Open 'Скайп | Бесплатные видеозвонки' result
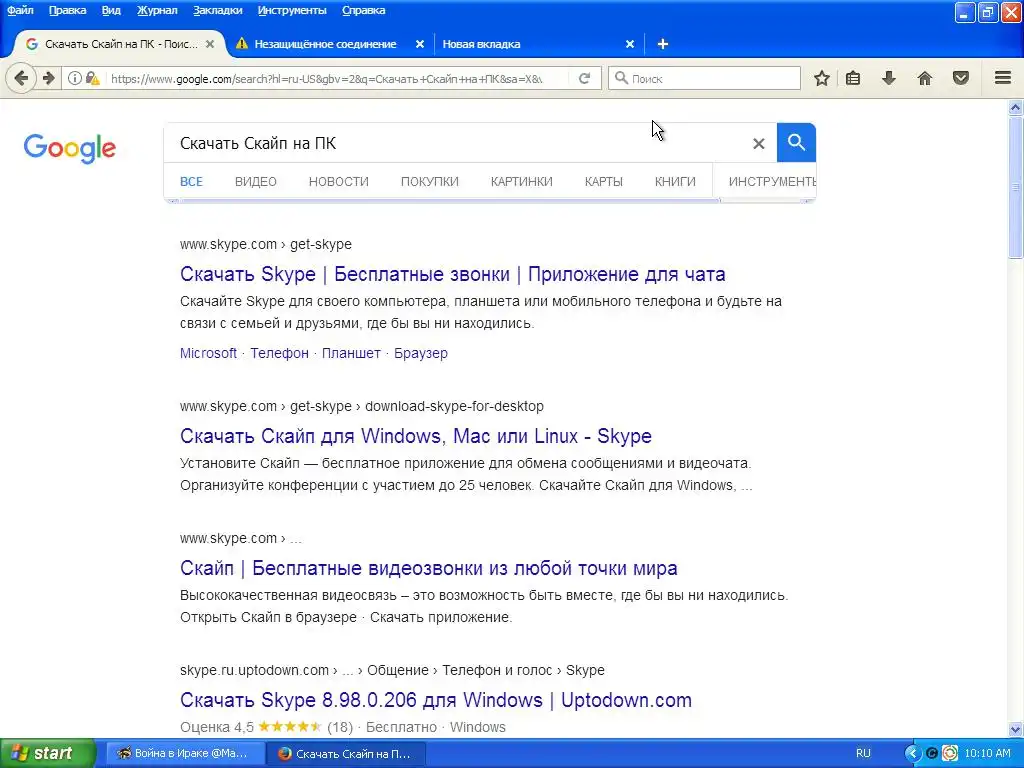 coord(428,568)
